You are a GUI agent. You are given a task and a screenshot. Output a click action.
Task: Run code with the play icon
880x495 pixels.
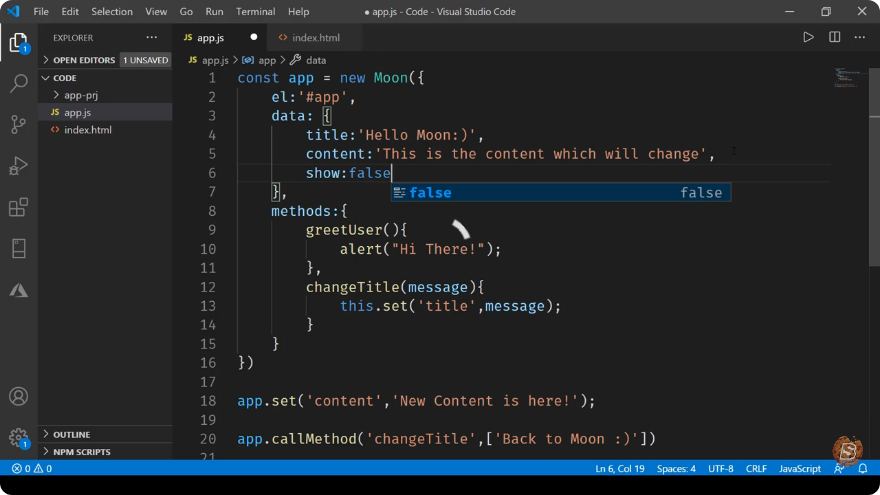[808, 38]
